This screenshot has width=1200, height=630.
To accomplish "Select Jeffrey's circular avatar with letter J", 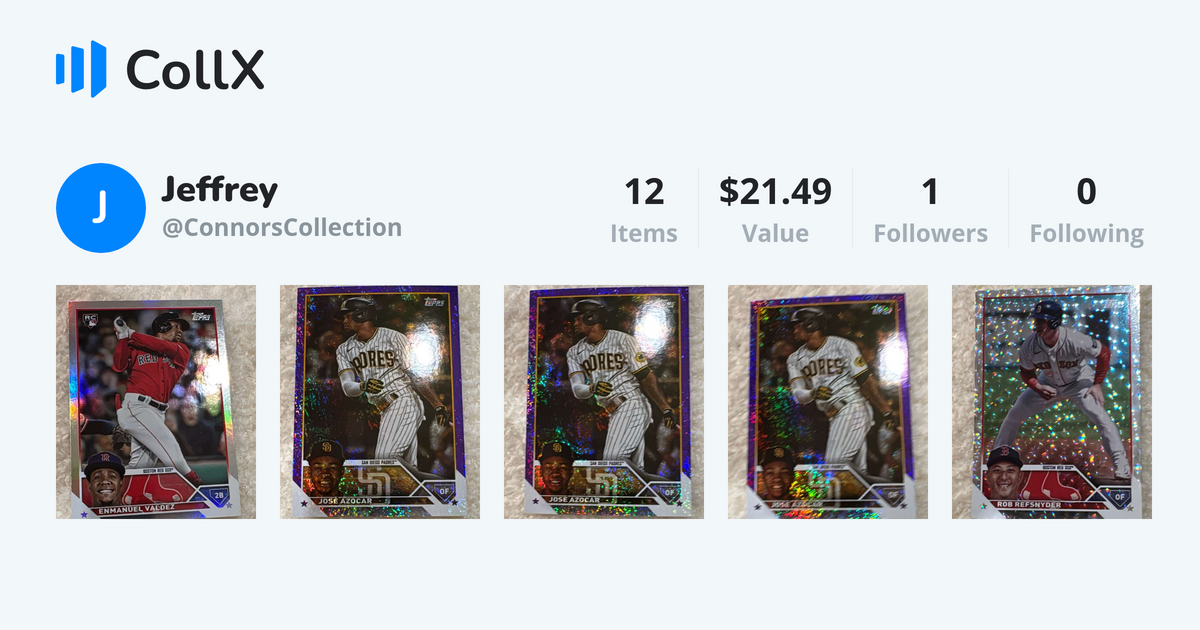I will tap(101, 206).
